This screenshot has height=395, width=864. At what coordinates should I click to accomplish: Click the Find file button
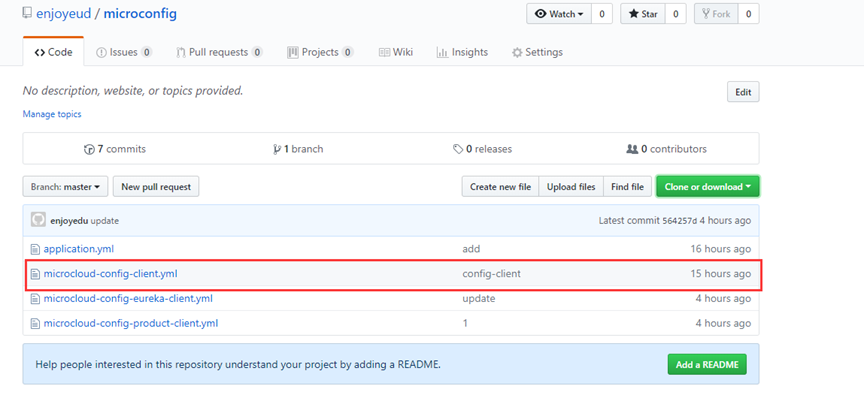click(627, 187)
